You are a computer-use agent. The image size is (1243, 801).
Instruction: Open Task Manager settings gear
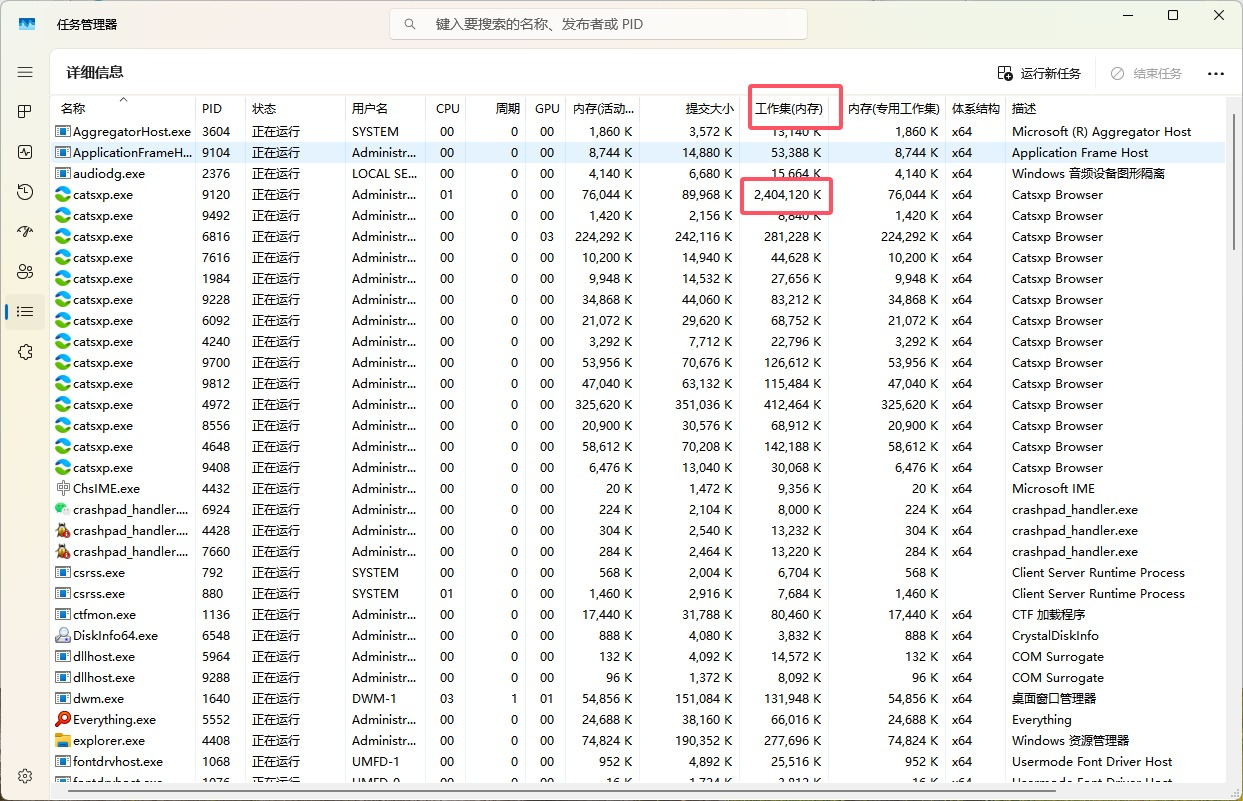(24, 775)
